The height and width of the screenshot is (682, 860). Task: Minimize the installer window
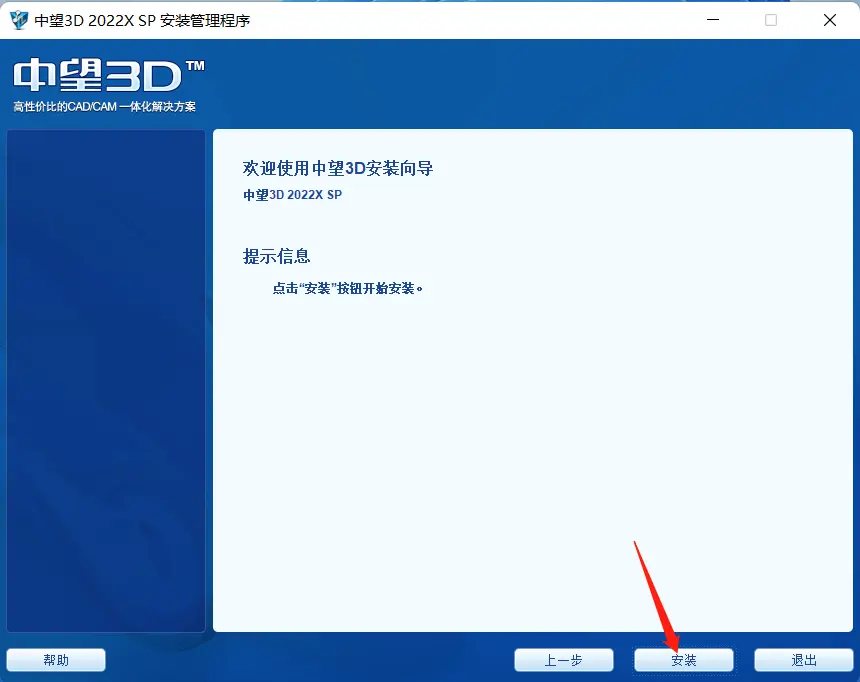click(x=713, y=20)
